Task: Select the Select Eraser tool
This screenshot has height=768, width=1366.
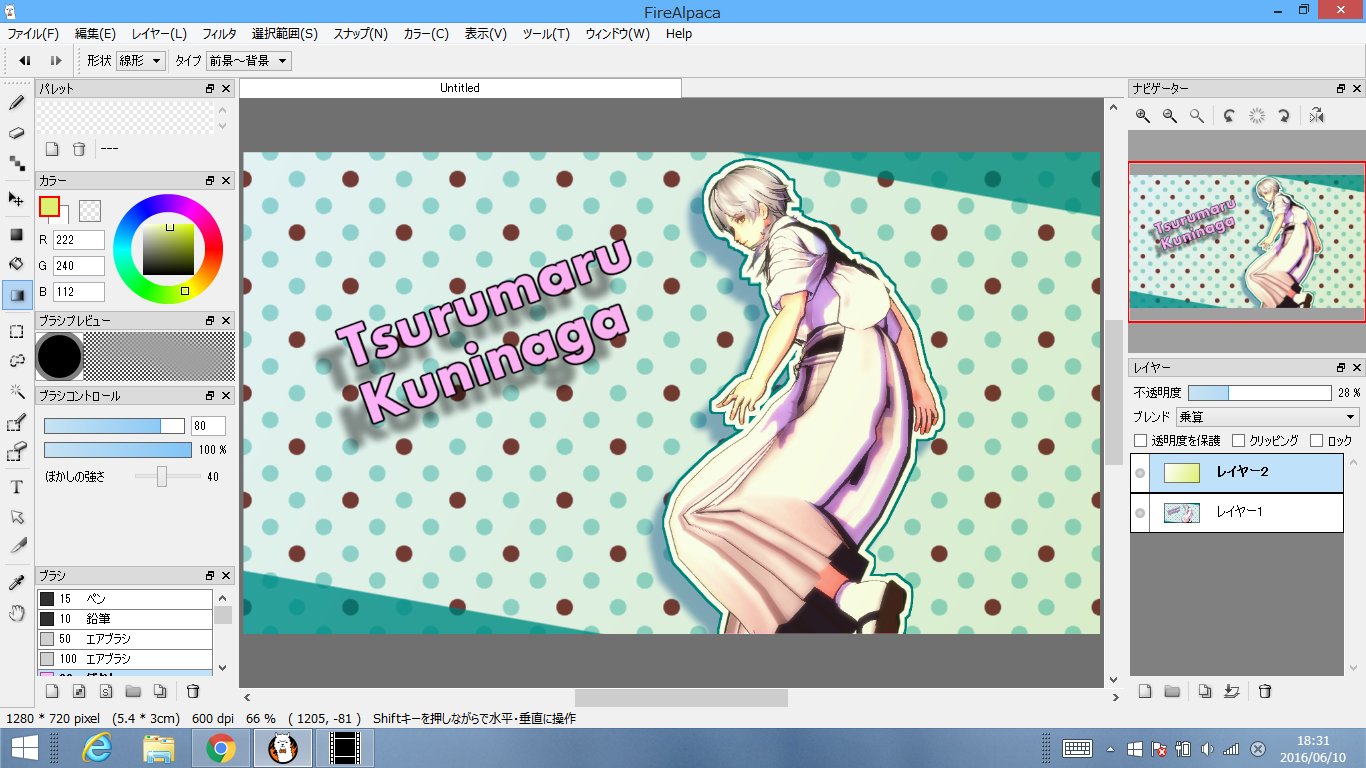Action: pos(16,453)
